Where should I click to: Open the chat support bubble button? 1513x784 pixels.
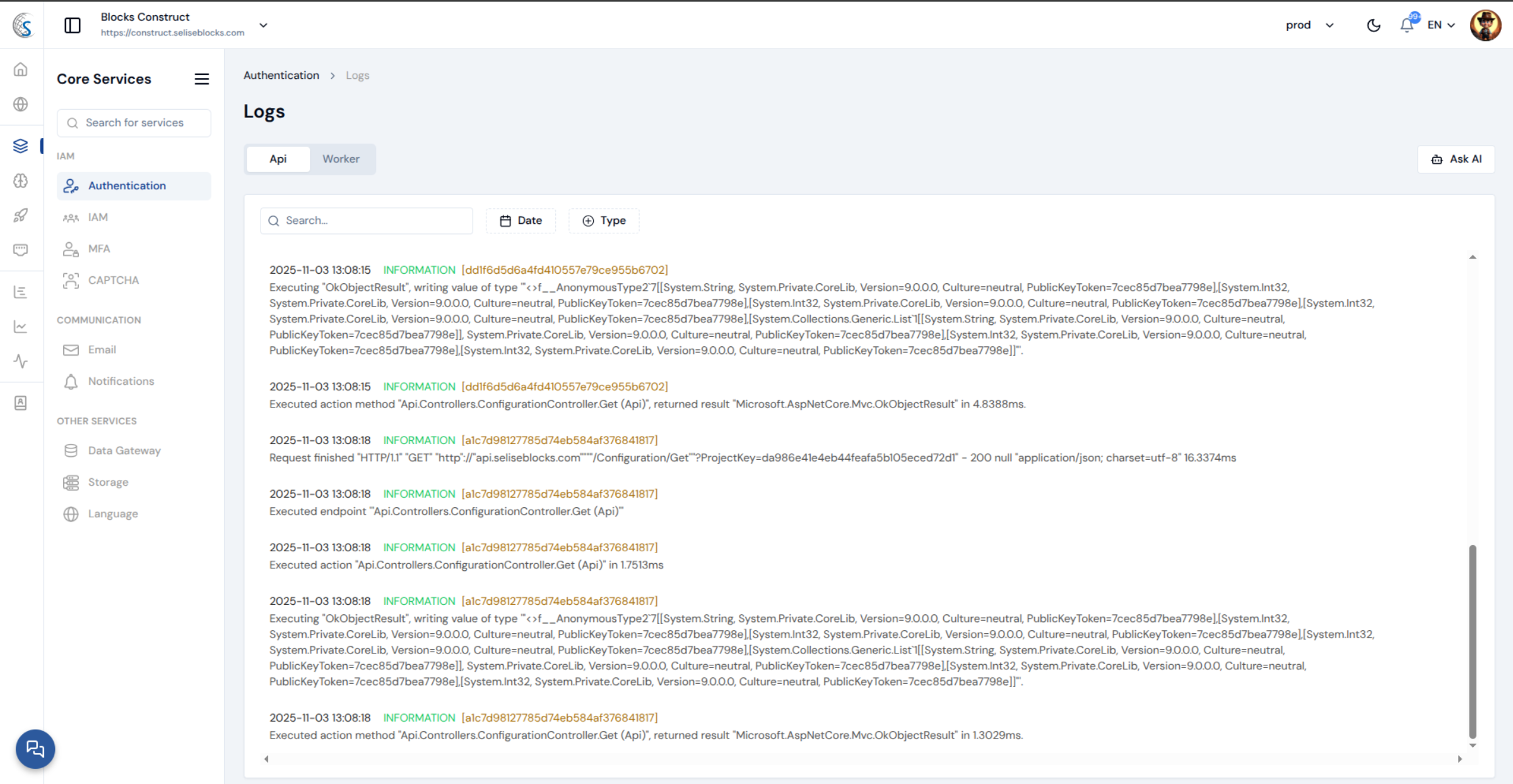[35, 749]
